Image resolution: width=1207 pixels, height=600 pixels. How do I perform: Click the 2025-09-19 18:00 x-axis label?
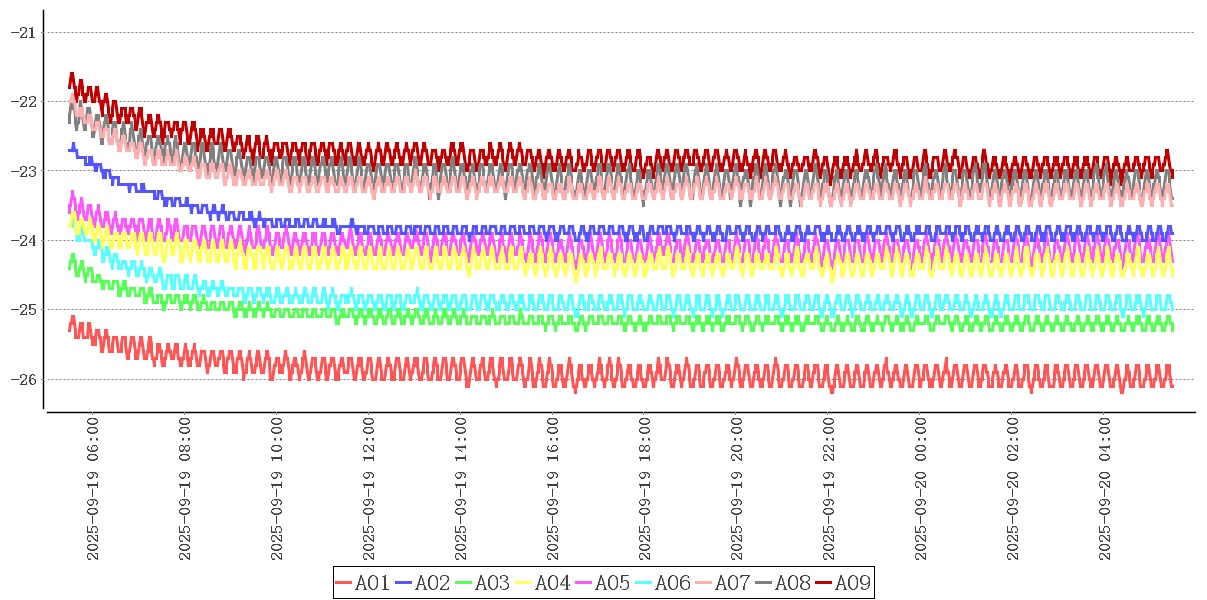645,489
